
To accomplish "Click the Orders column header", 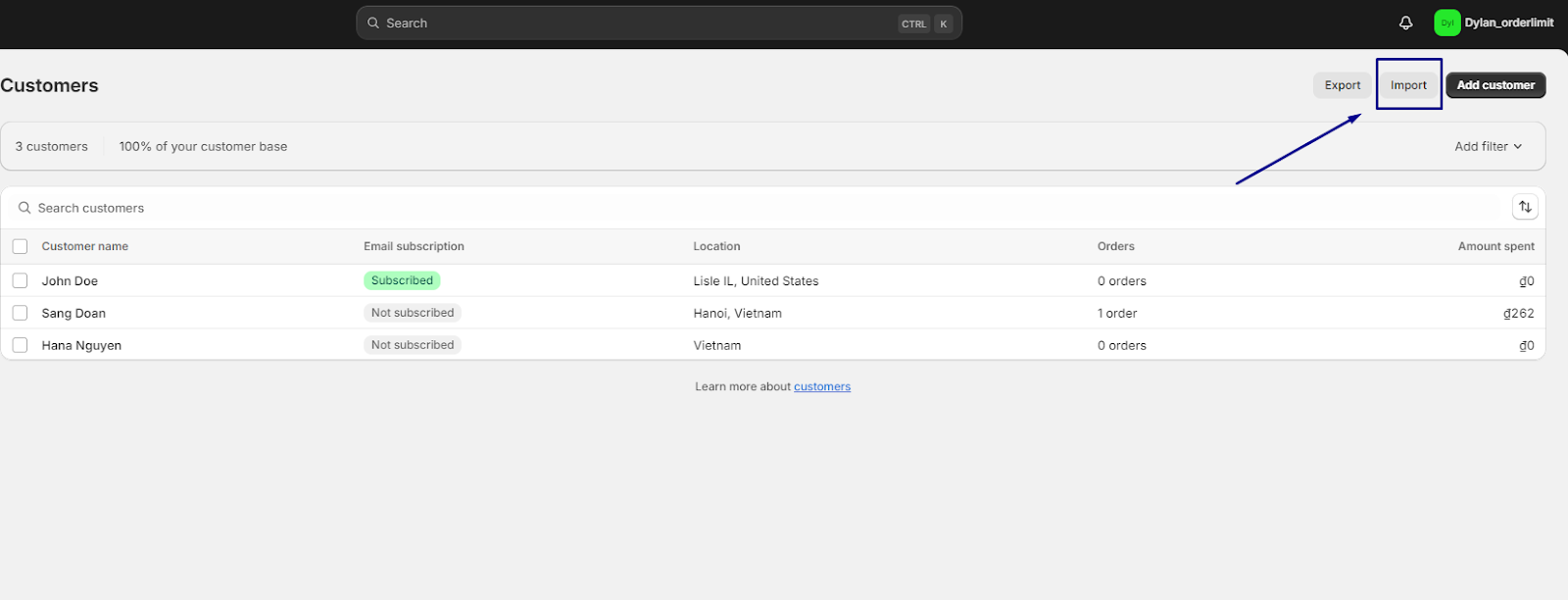I will pos(1116,246).
